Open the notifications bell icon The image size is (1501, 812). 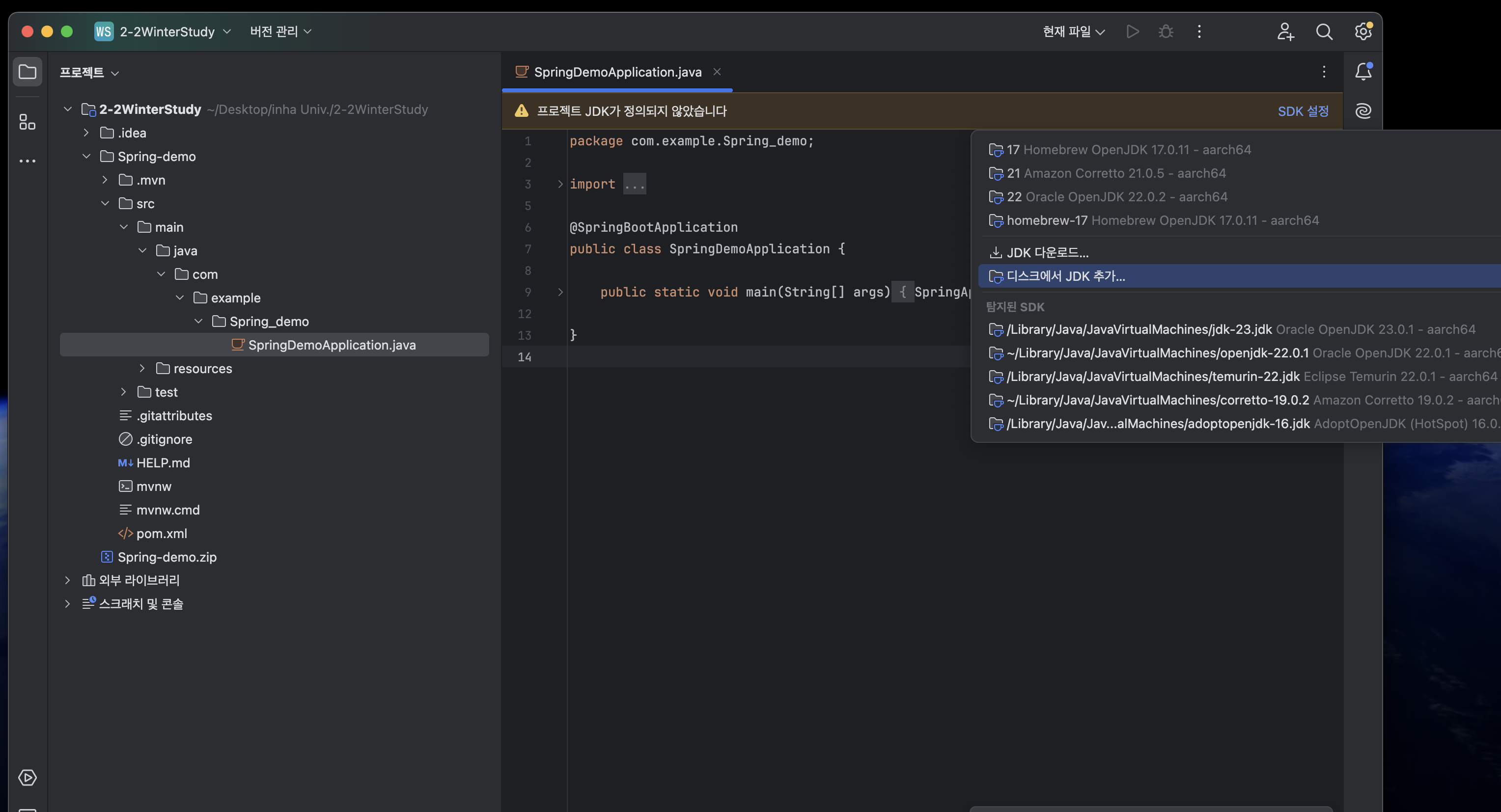pyautogui.click(x=1363, y=72)
